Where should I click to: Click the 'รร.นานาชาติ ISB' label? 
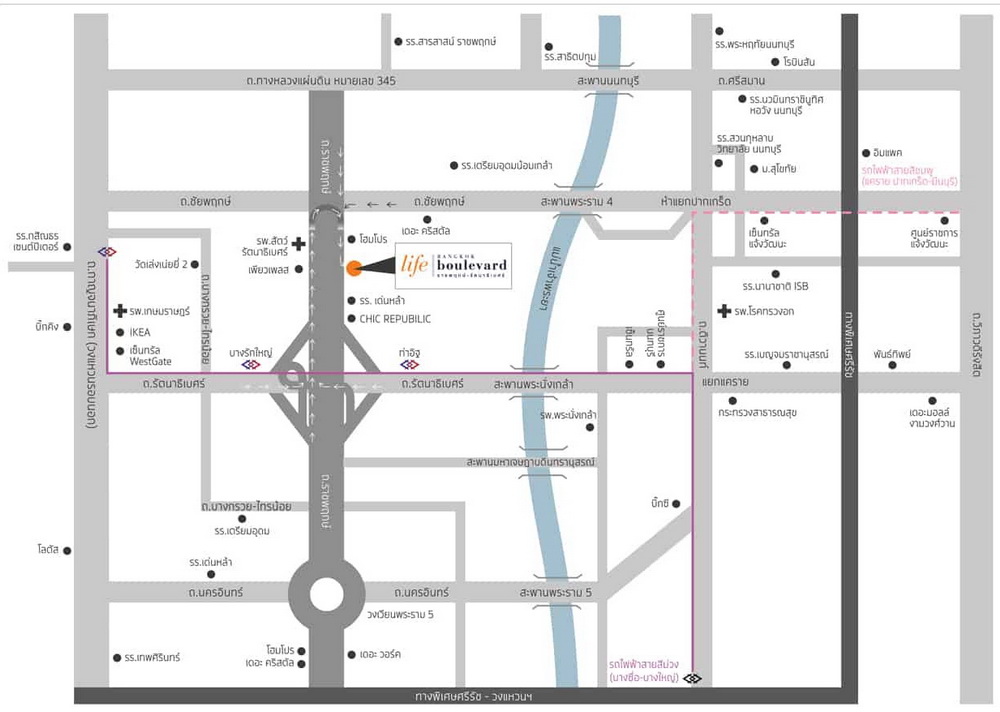click(x=776, y=286)
